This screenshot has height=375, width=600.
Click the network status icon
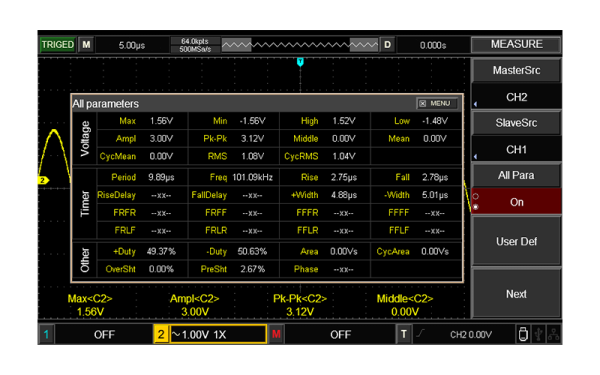(553, 334)
